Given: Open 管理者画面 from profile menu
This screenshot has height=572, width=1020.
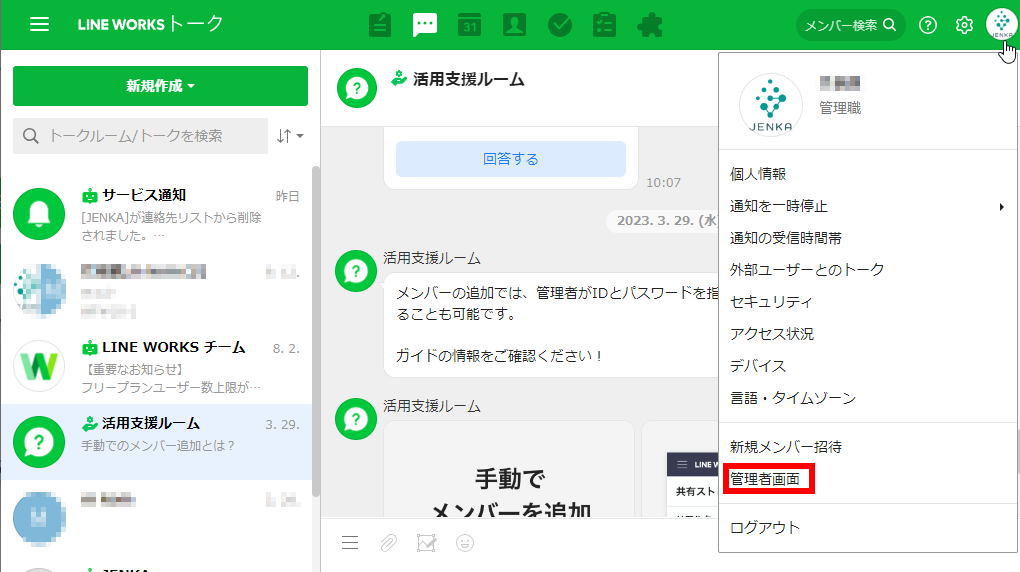Looking at the screenshot, I should [765, 479].
